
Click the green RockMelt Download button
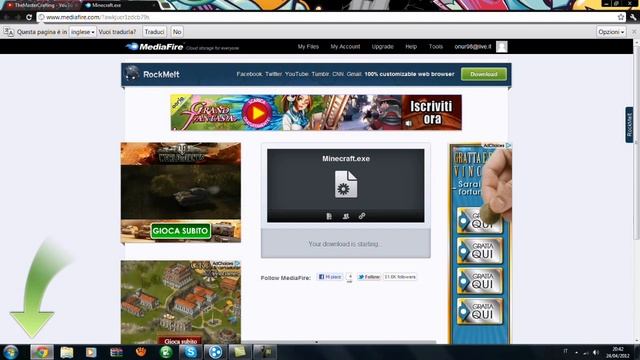click(x=484, y=74)
